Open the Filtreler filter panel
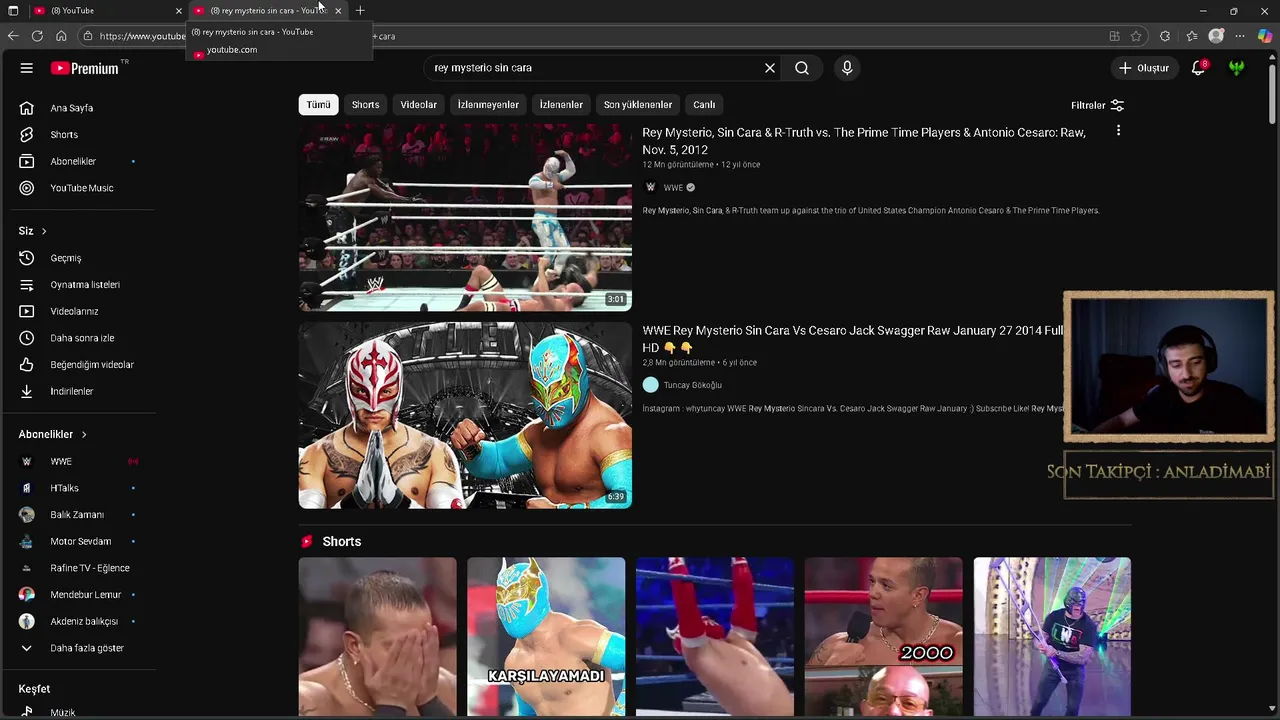This screenshot has width=1280, height=720. [x=1097, y=105]
